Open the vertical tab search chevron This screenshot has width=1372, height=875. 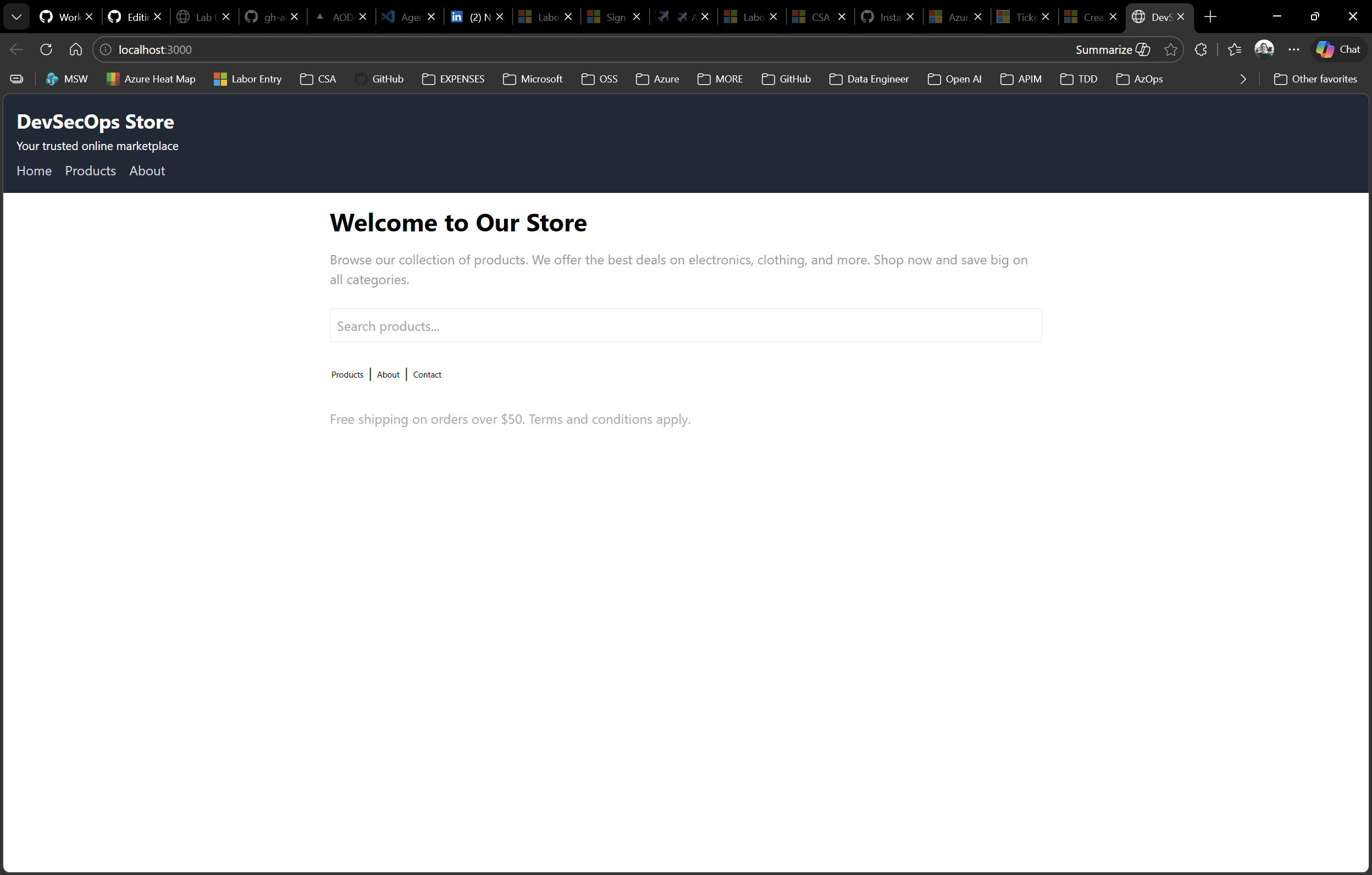point(16,16)
